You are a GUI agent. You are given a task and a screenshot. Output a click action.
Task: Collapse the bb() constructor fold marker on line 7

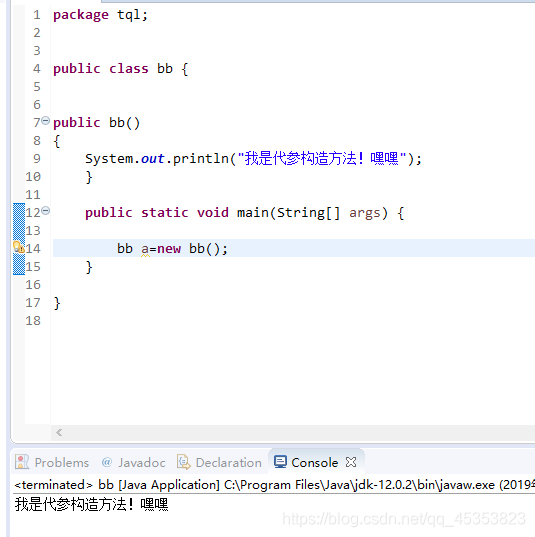[x=46, y=121]
